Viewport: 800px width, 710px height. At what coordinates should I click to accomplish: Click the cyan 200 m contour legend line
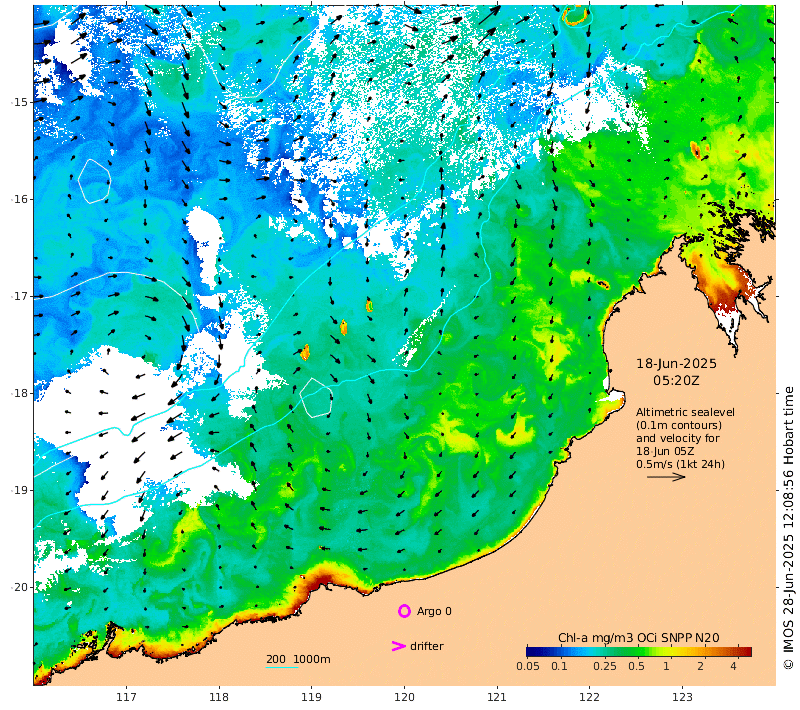click(282, 668)
